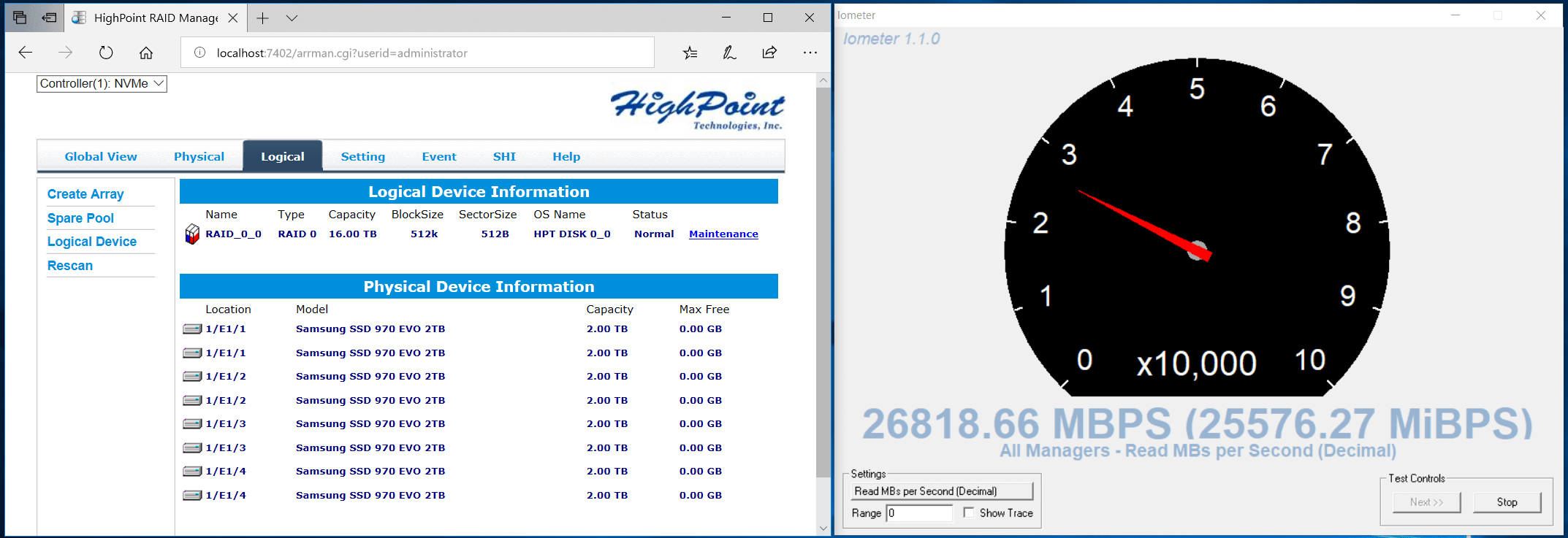The height and width of the screenshot is (538, 1568).
Task: Open the browser home page
Action: pos(146,53)
